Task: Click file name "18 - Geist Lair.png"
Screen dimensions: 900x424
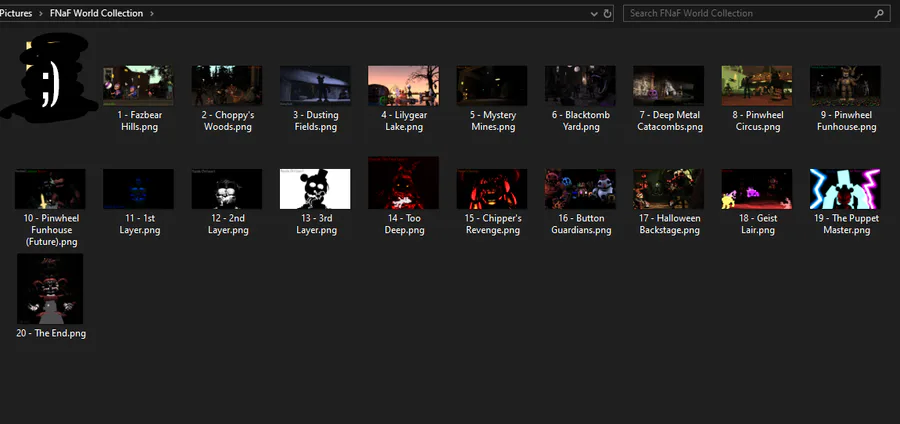Action: point(758,224)
